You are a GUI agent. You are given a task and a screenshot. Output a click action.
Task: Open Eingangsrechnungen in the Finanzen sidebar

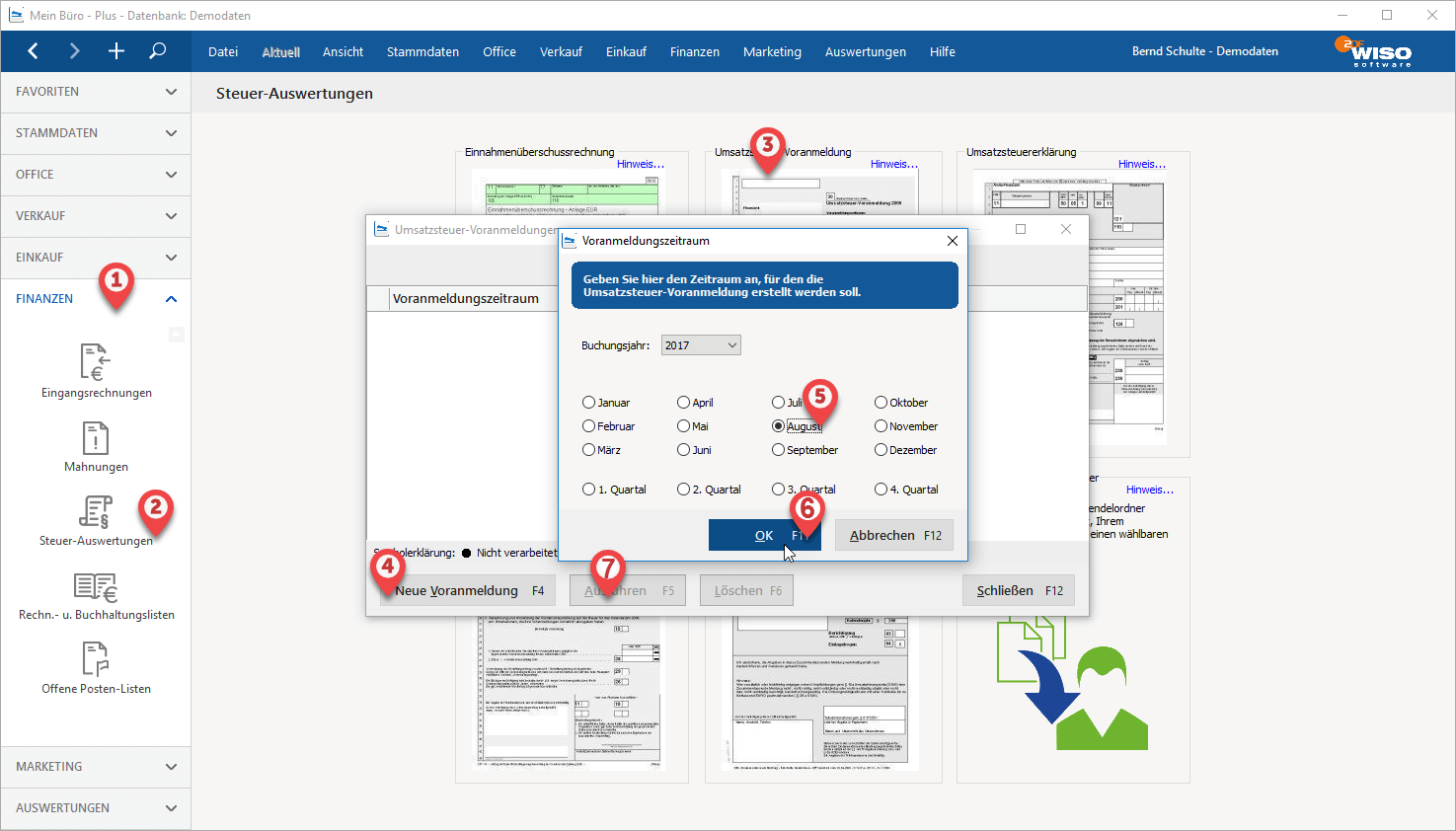(96, 371)
